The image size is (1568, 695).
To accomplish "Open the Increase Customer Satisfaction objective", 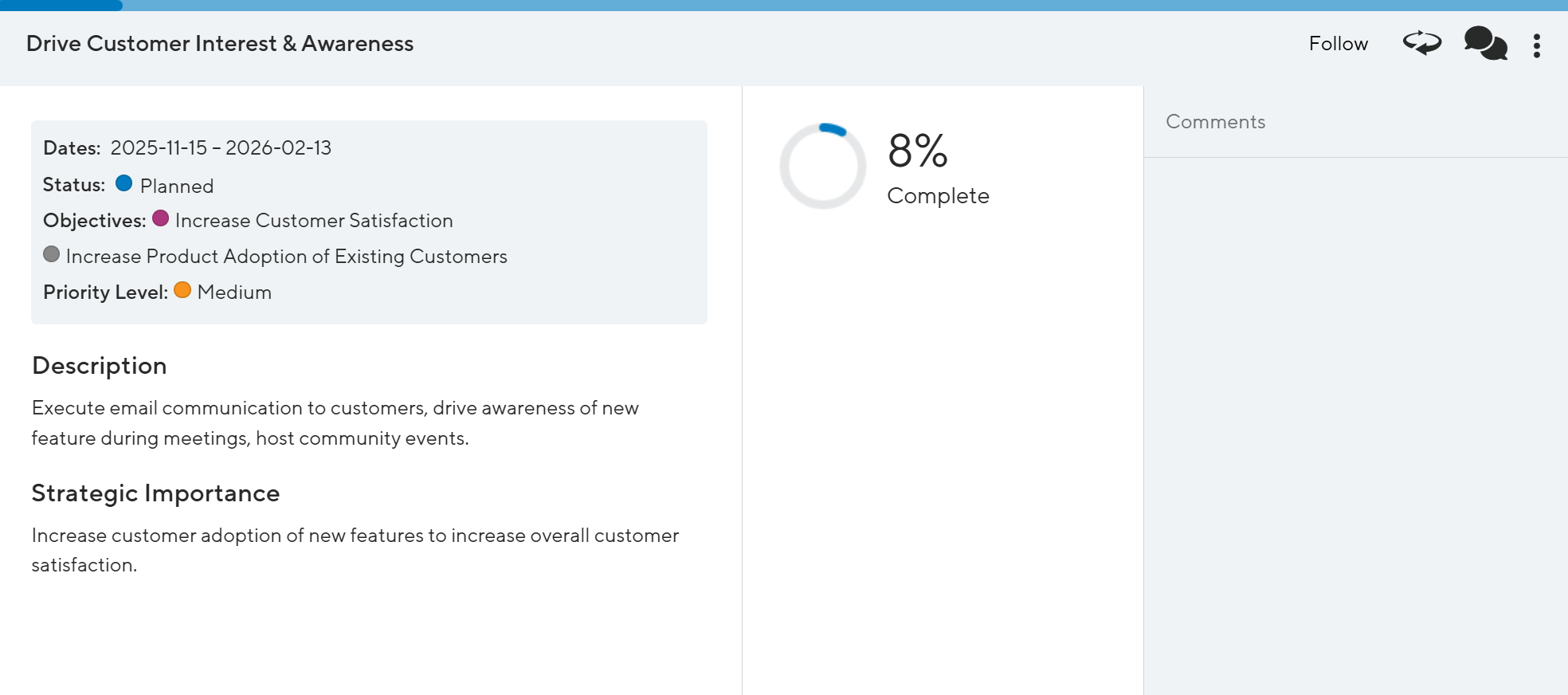I will 314,221.
